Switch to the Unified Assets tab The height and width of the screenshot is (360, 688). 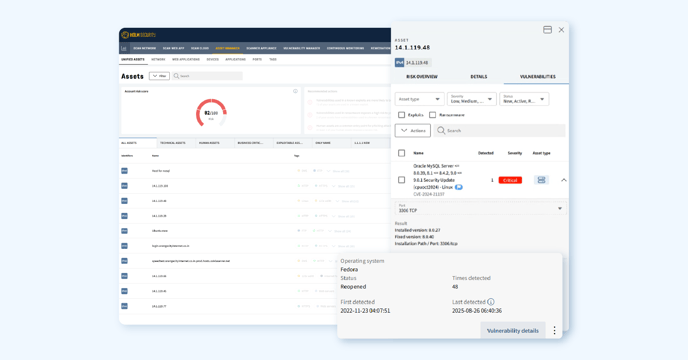click(x=133, y=59)
